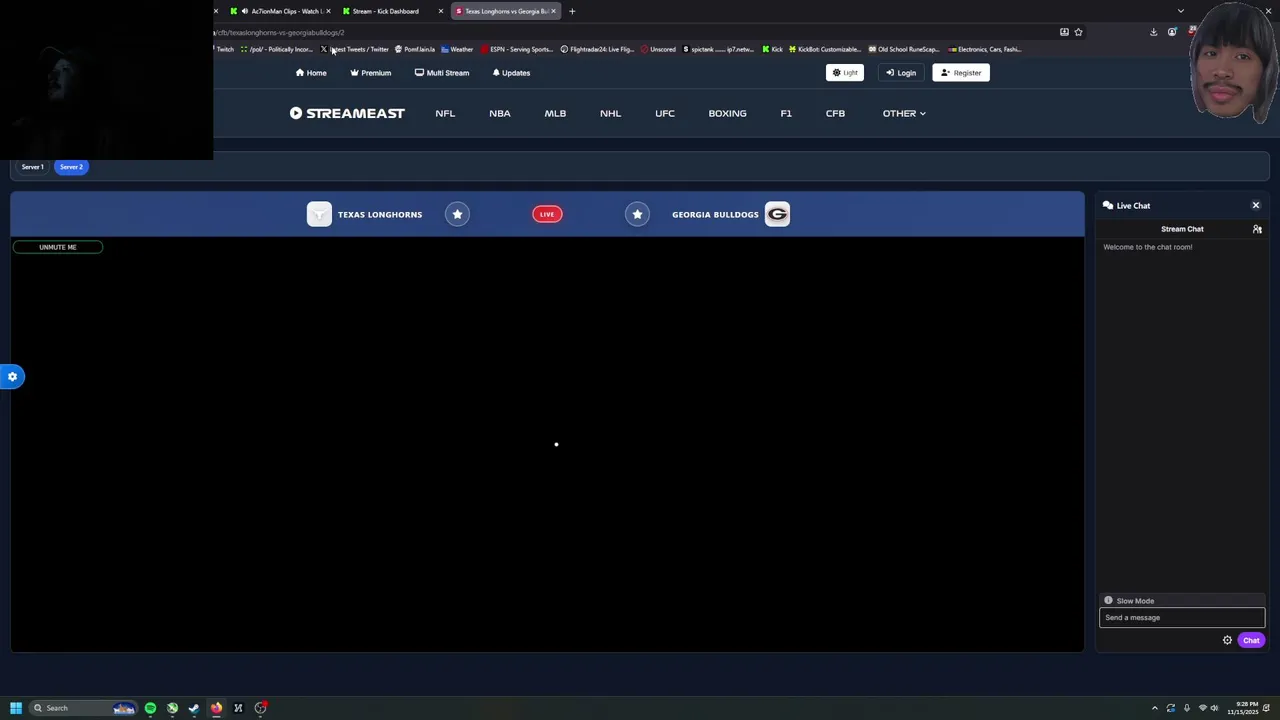Open Spotify from the taskbar

150,708
